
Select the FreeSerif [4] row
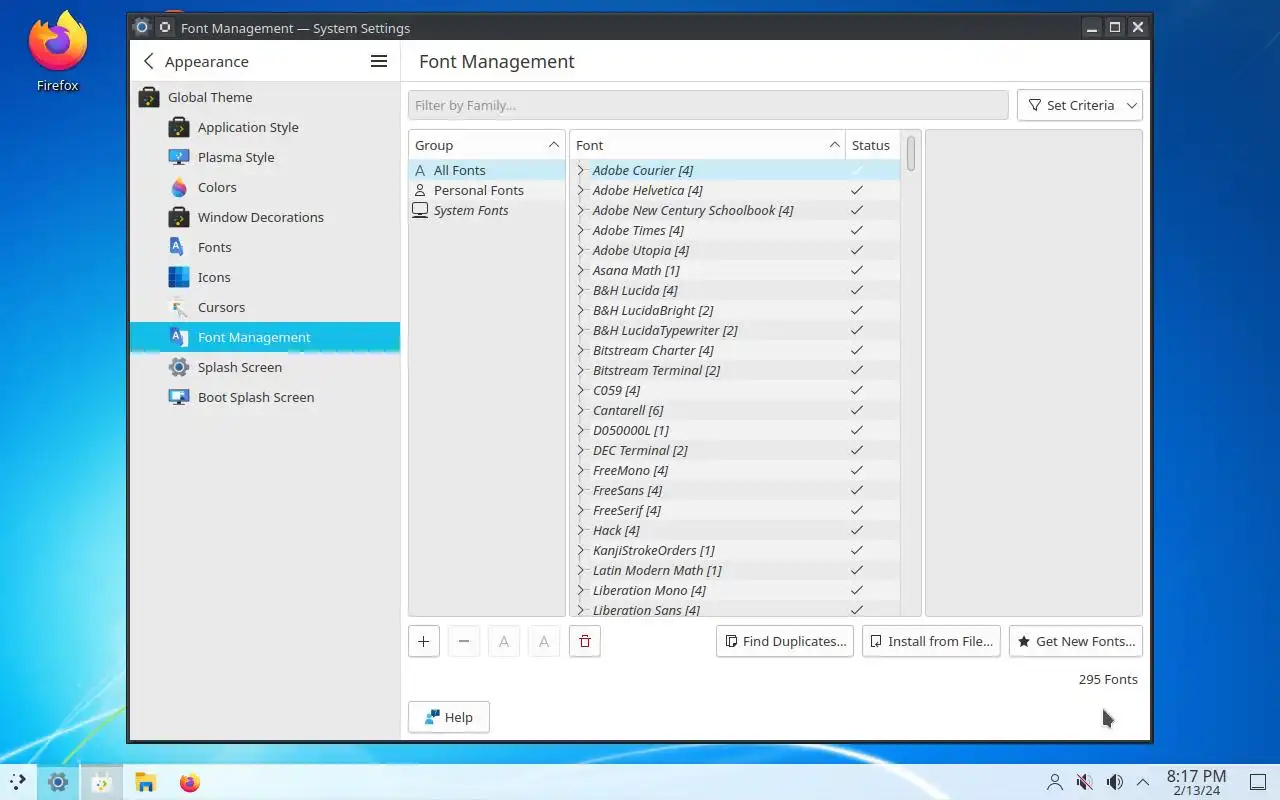(x=735, y=510)
